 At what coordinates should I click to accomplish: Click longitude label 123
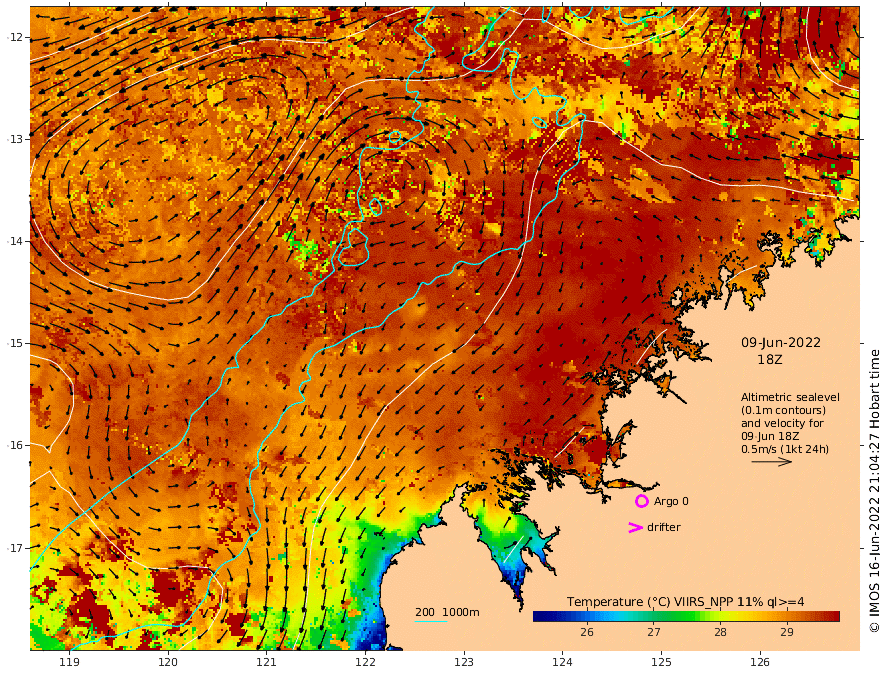(464, 662)
